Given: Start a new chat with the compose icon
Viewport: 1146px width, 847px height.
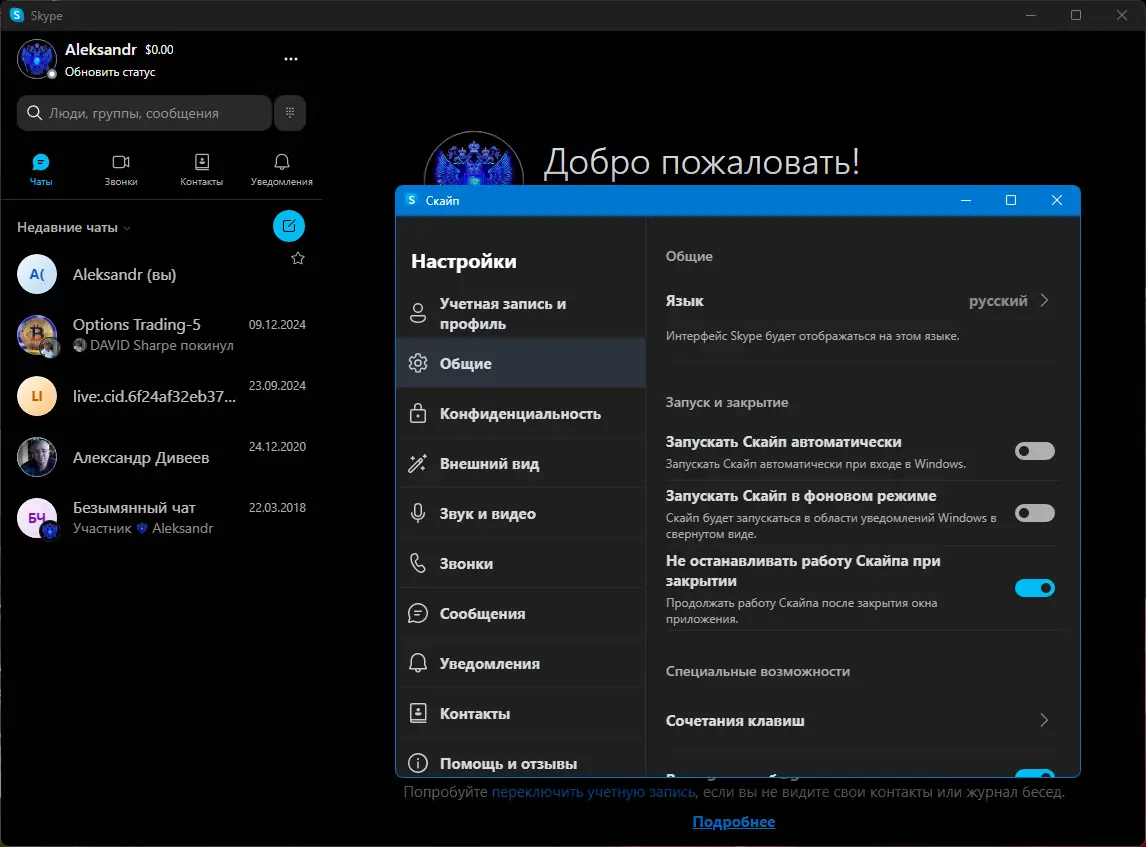Looking at the screenshot, I should click(289, 226).
